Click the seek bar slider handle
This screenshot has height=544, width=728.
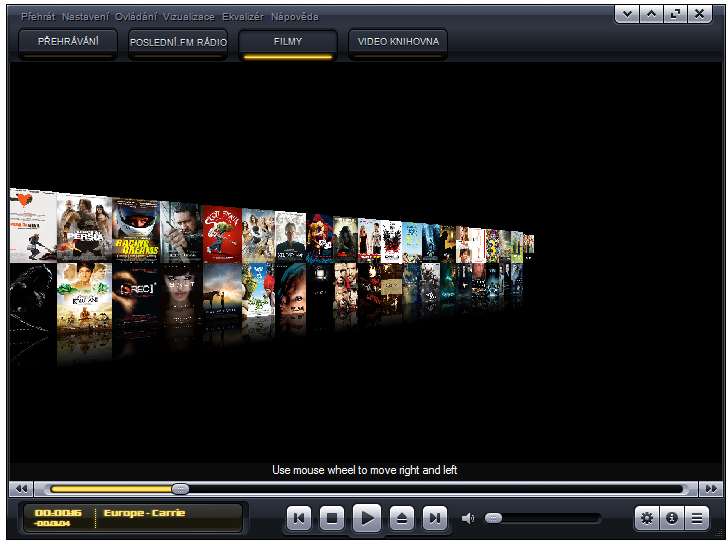pyautogui.click(x=180, y=489)
